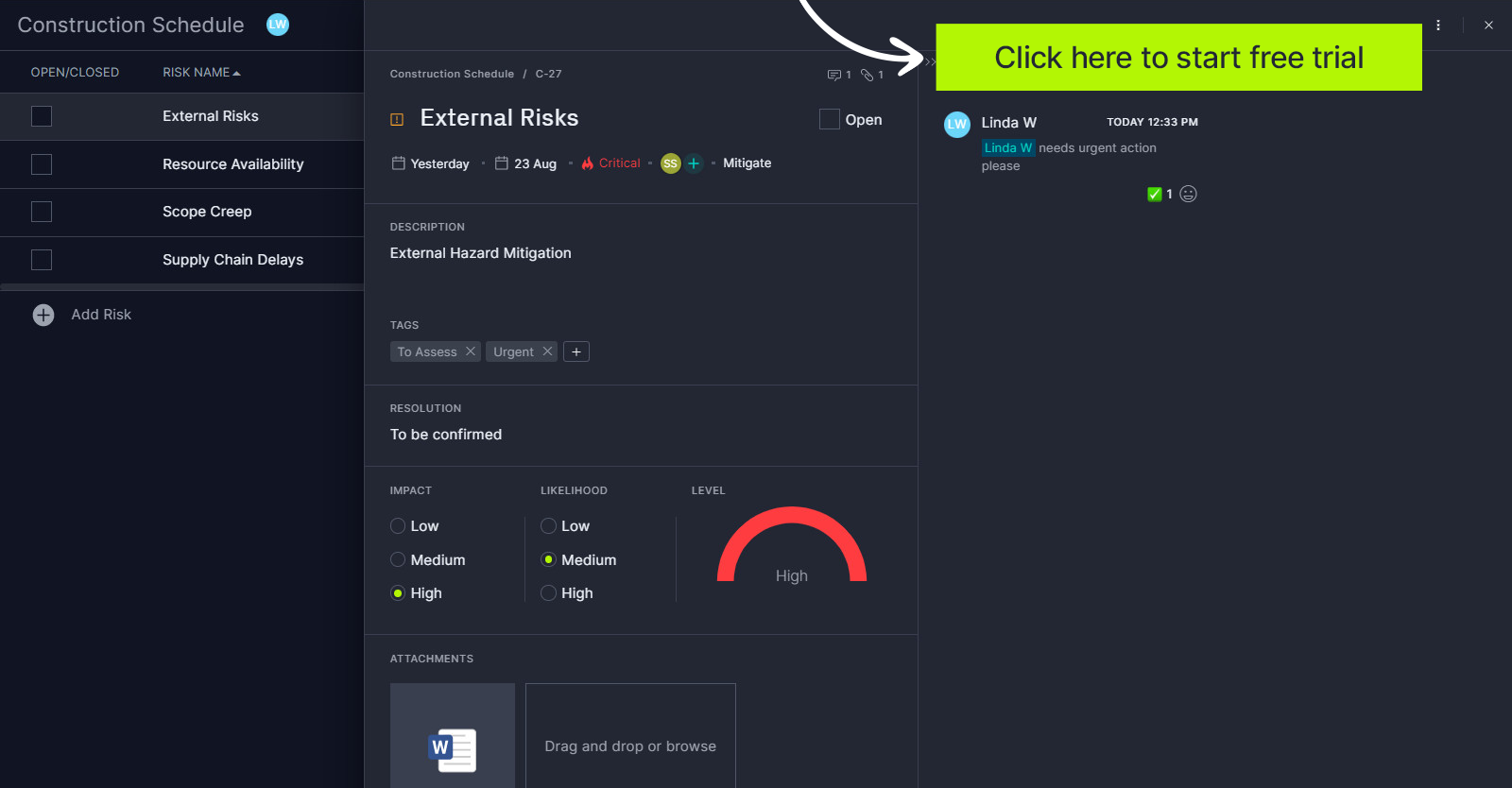
Task: Set Likelihood to Medium
Action: pyautogui.click(x=548, y=560)
